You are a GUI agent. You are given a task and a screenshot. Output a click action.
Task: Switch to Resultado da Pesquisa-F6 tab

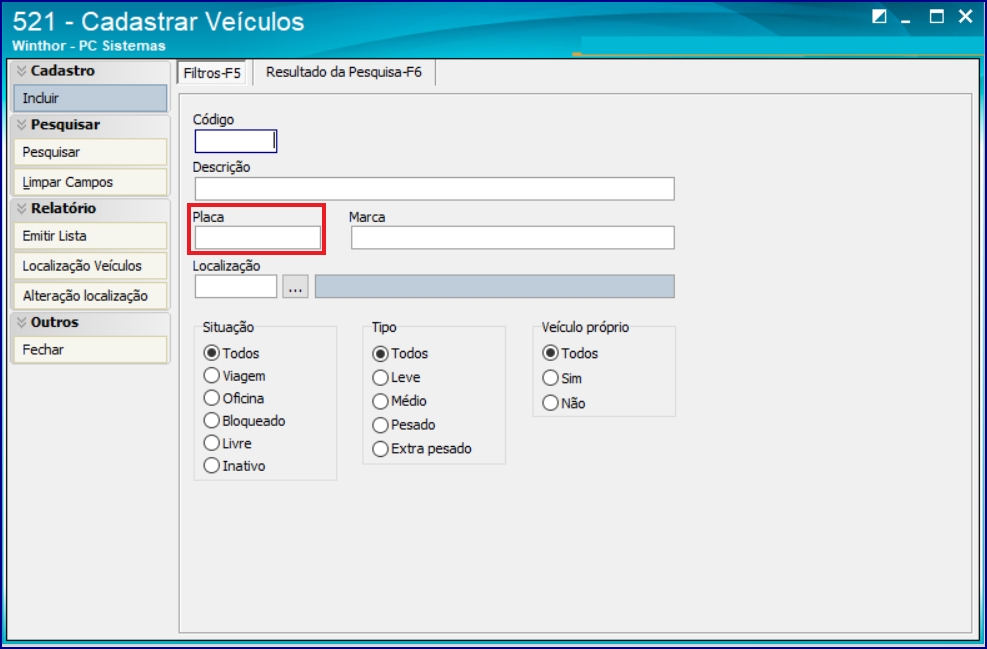344,72
